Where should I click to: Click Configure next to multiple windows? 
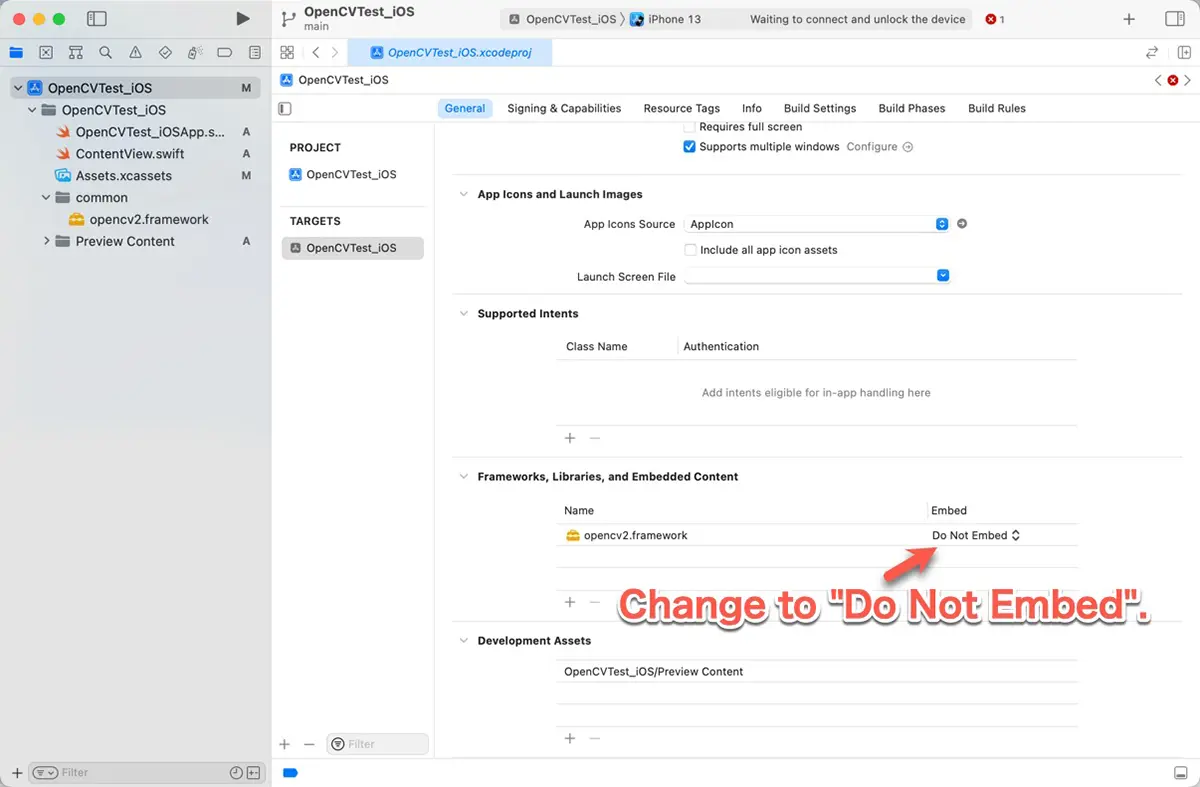(879, 147)
